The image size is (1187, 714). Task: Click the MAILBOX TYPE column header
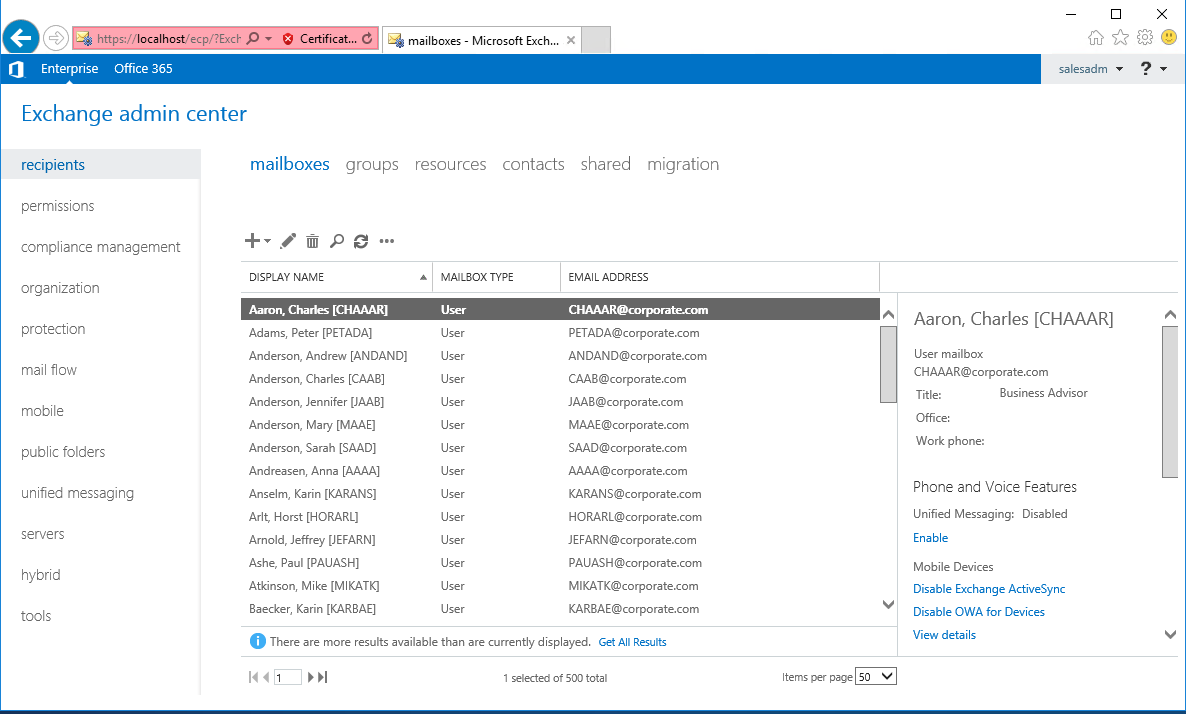point(496,277)
